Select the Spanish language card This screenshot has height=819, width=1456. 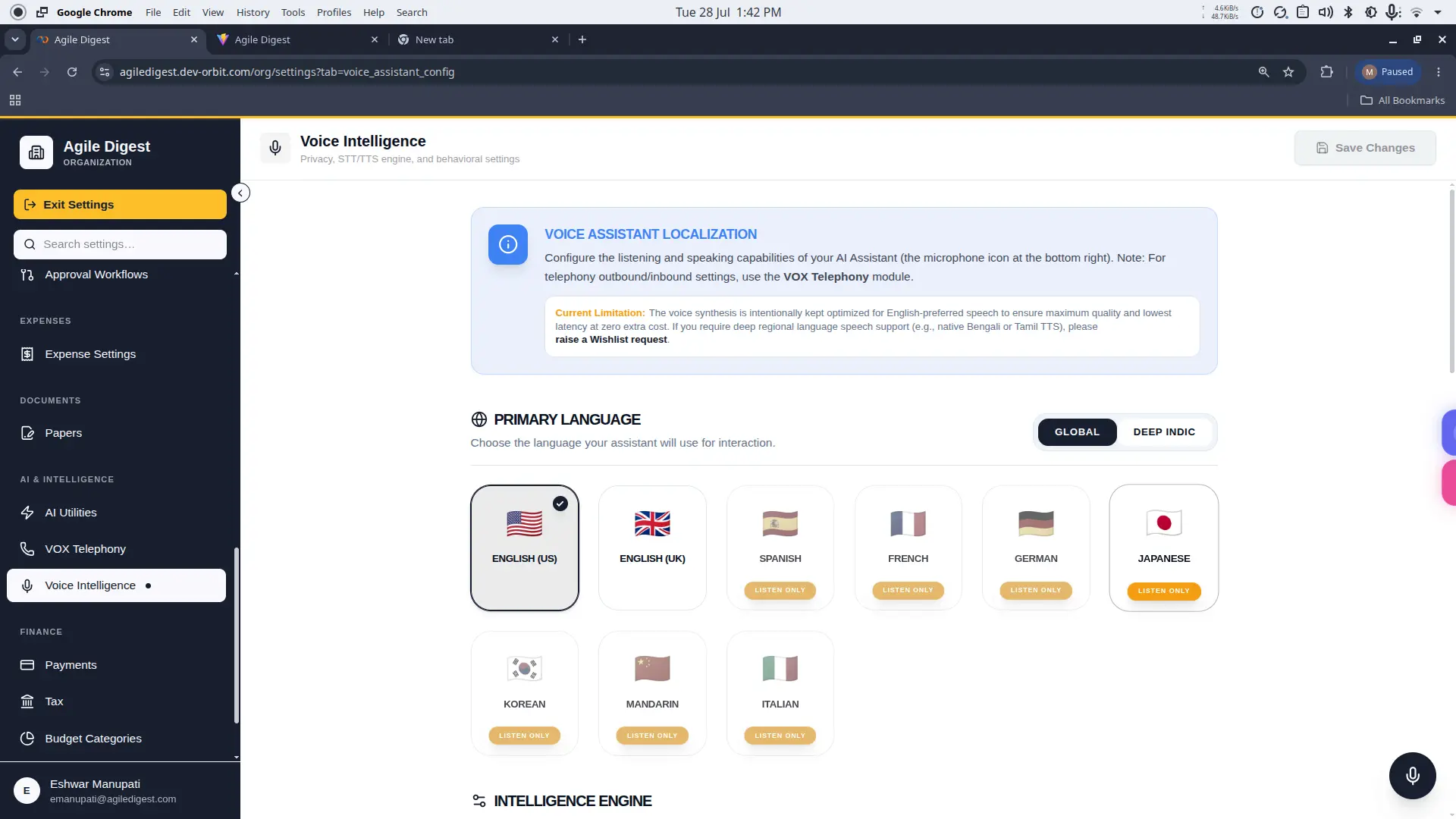click(x=780, y=548)
